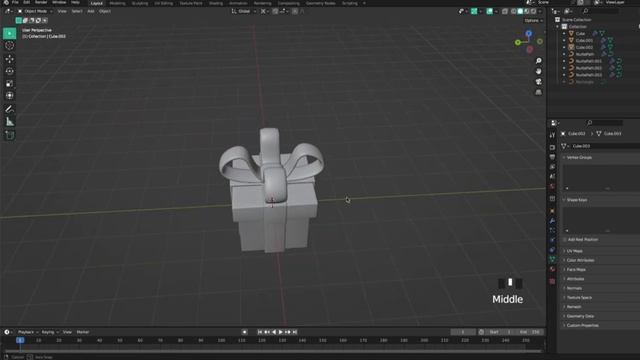Expand the Geometry Data panel
This screenshot has width=640, height=360.
[x=580, y=316]
